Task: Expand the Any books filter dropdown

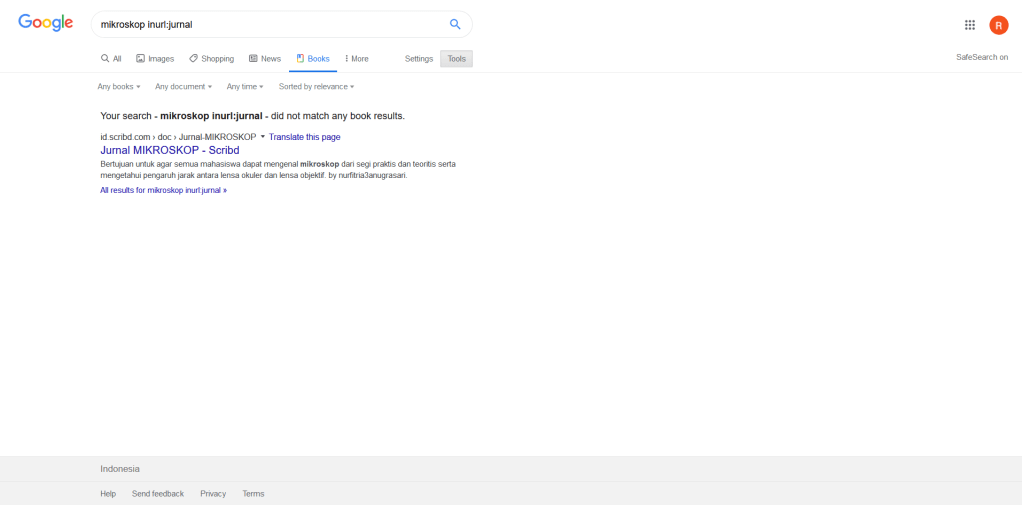Action: click(118, 87)
